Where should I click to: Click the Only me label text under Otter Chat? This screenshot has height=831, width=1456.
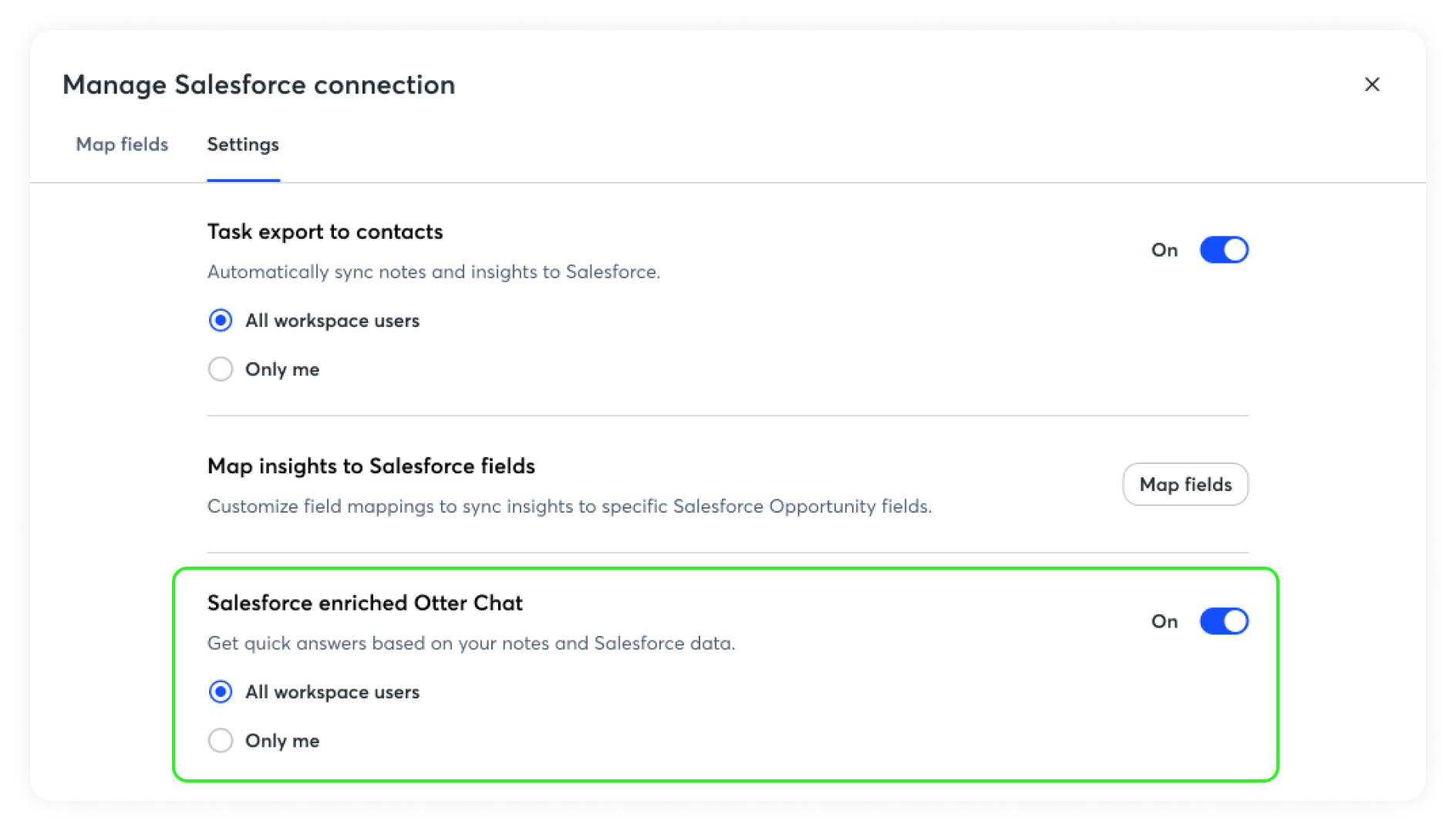pyautogui.click(x=282, y=741)
